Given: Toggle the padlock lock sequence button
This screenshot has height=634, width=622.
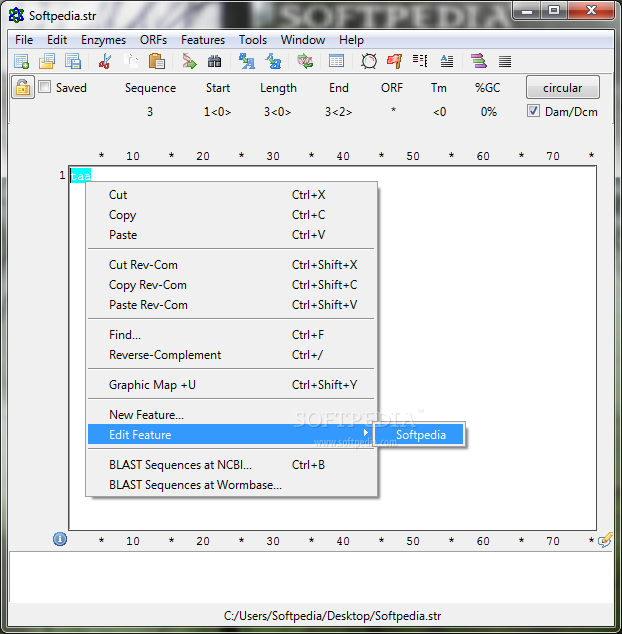Looking at the screenshot, I should tap(23, 87).
